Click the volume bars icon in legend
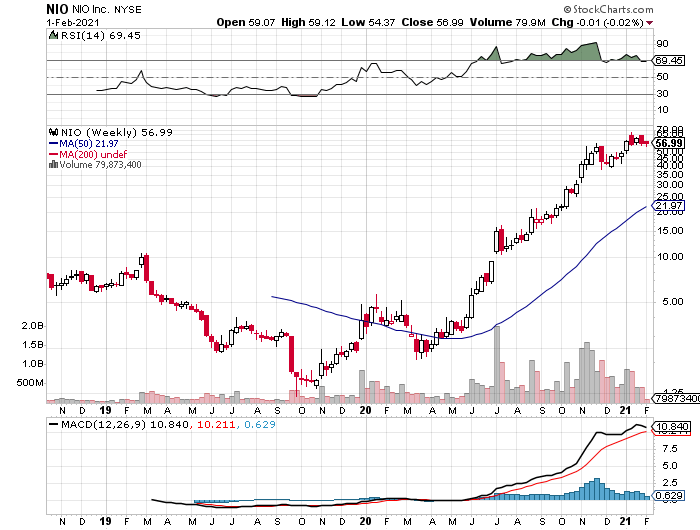The height and width of the screenshot is (530, 700). click(x=54, y=164)
